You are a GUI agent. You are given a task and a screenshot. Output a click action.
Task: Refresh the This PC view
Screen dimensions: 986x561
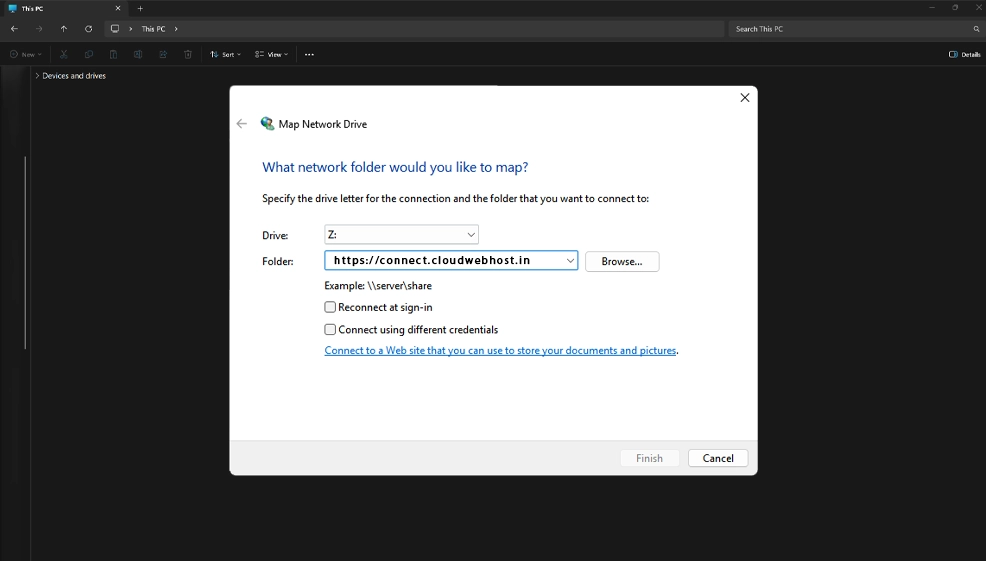pos(89,29)
